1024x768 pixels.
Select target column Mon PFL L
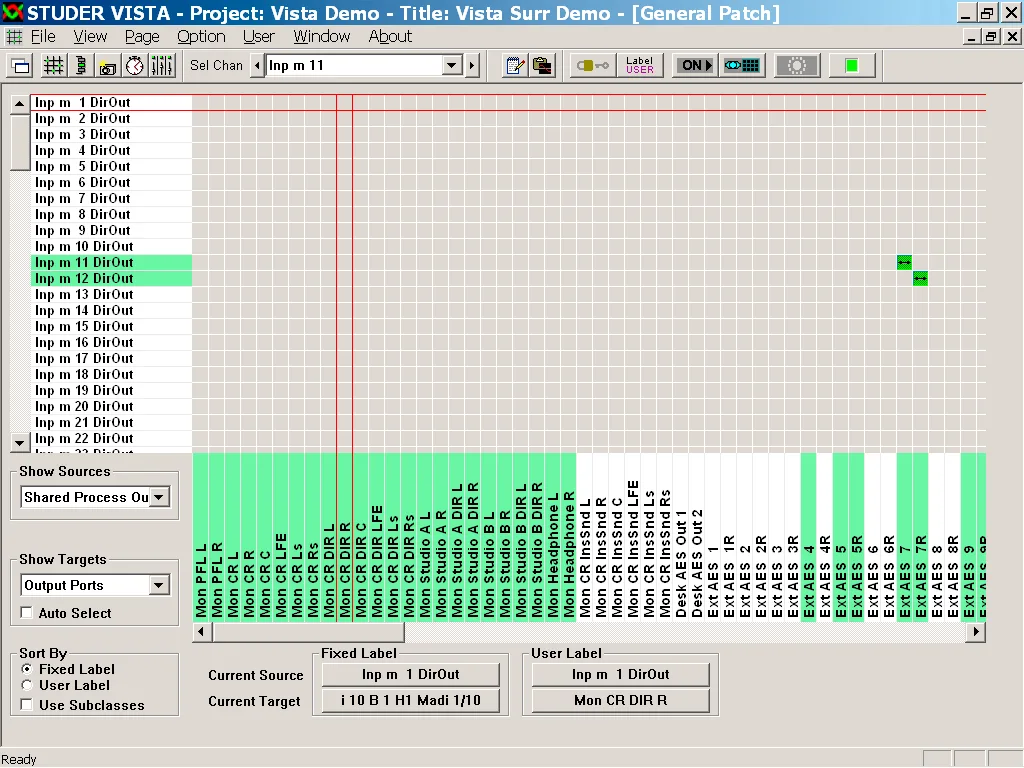pos(200,537)
